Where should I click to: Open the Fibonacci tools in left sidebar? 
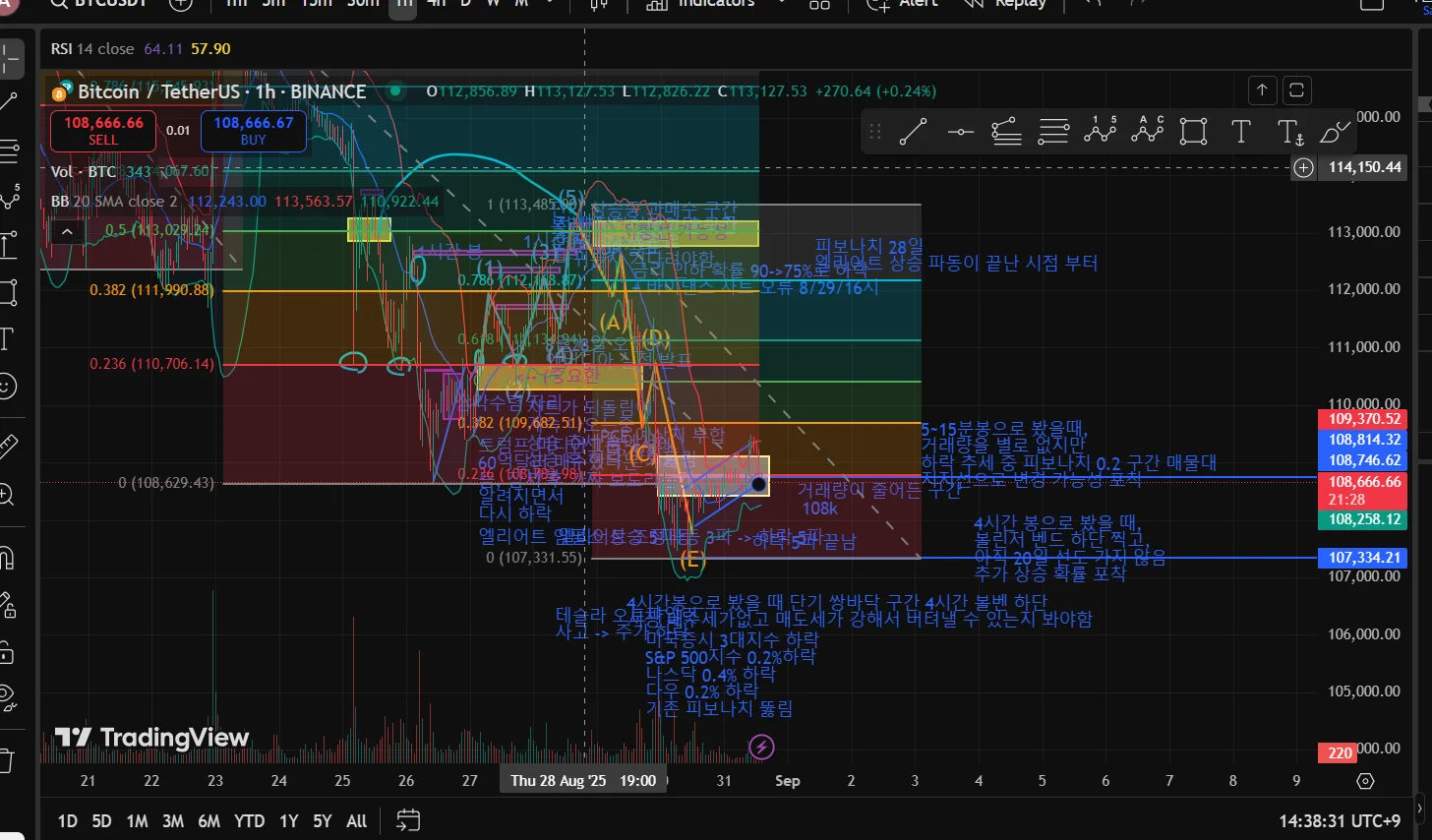coord(9,150)
